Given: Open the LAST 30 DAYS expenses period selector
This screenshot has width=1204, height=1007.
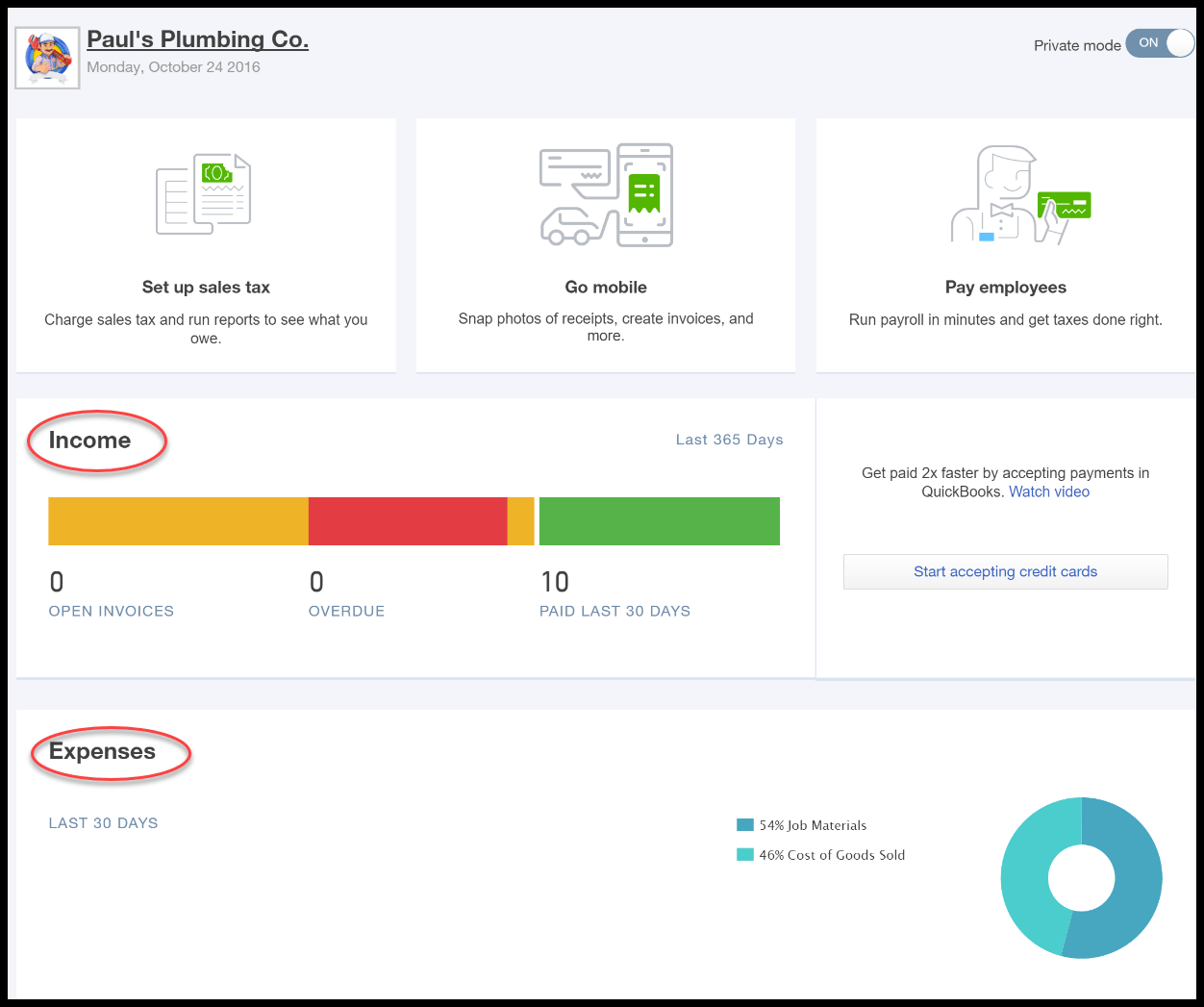Looking at the screenshot, I should [103, 823].
